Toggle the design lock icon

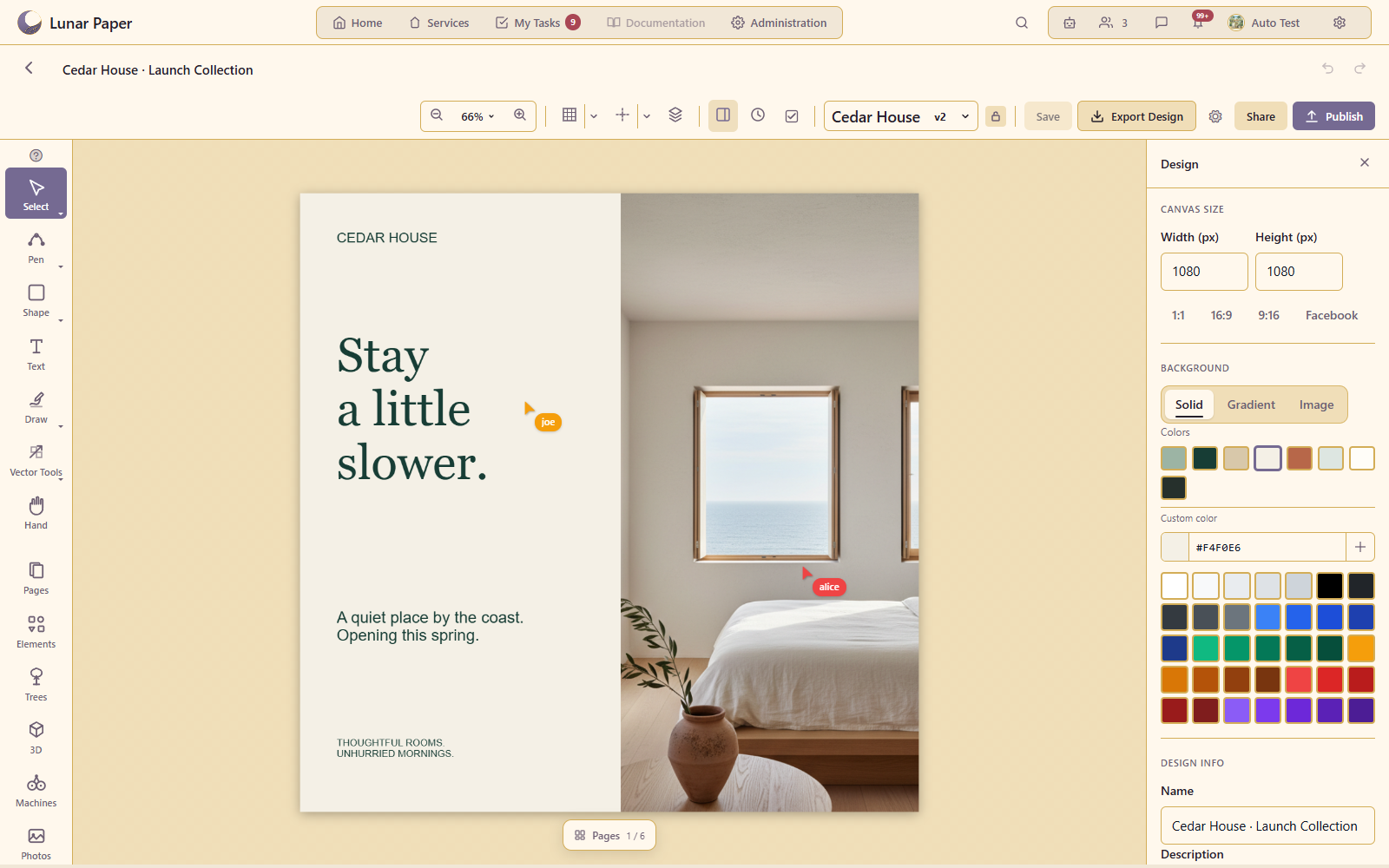pos(996,116)
